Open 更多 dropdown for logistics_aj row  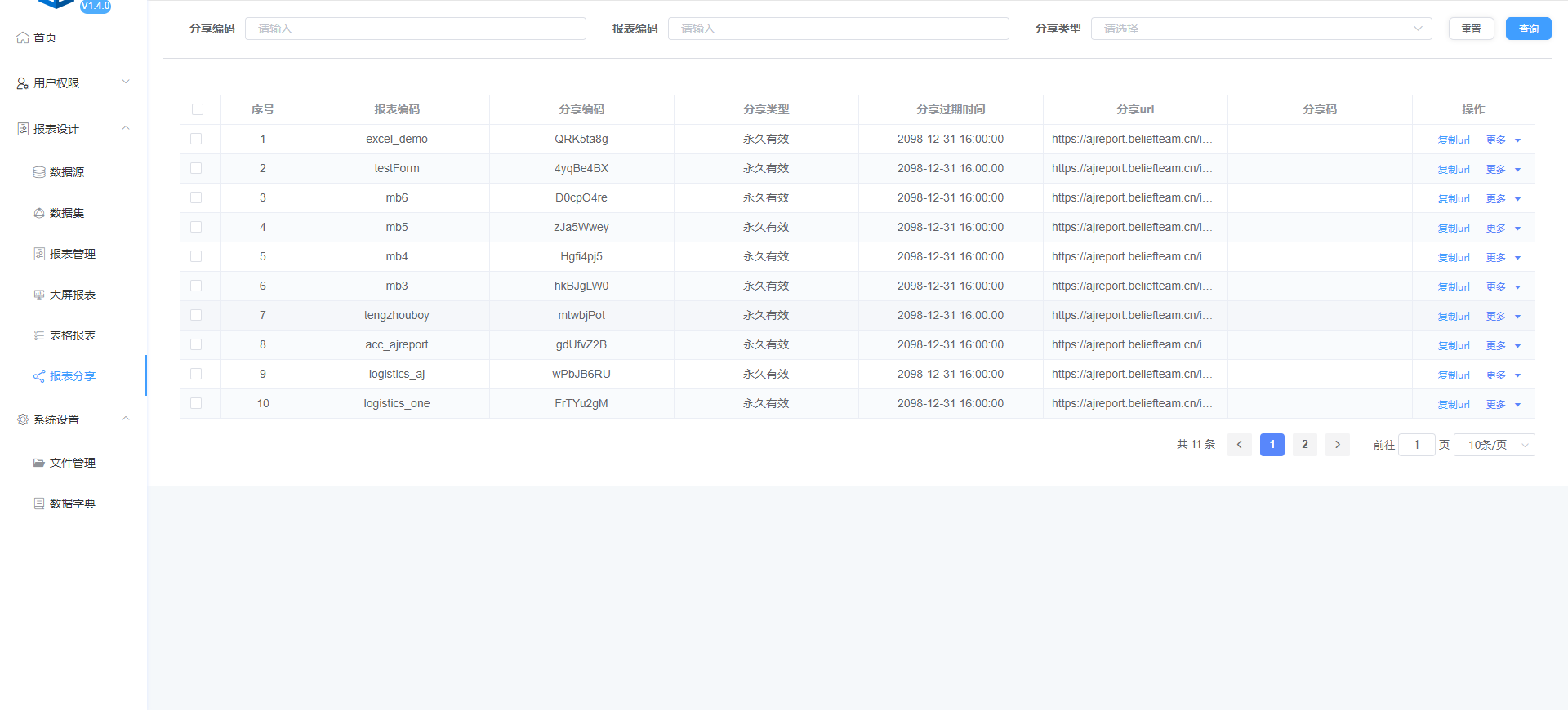point(1503,375)
